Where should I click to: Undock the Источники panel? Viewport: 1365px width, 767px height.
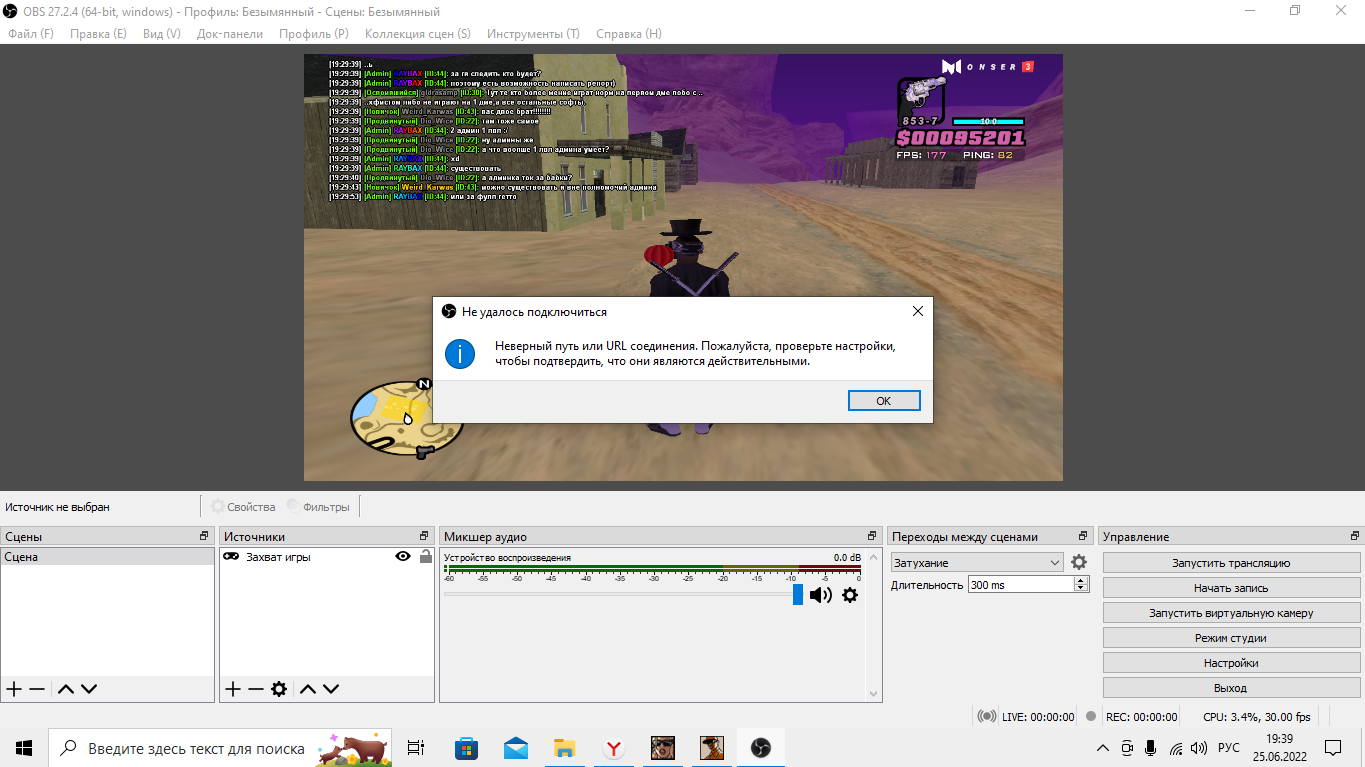(x=424, y=536)
